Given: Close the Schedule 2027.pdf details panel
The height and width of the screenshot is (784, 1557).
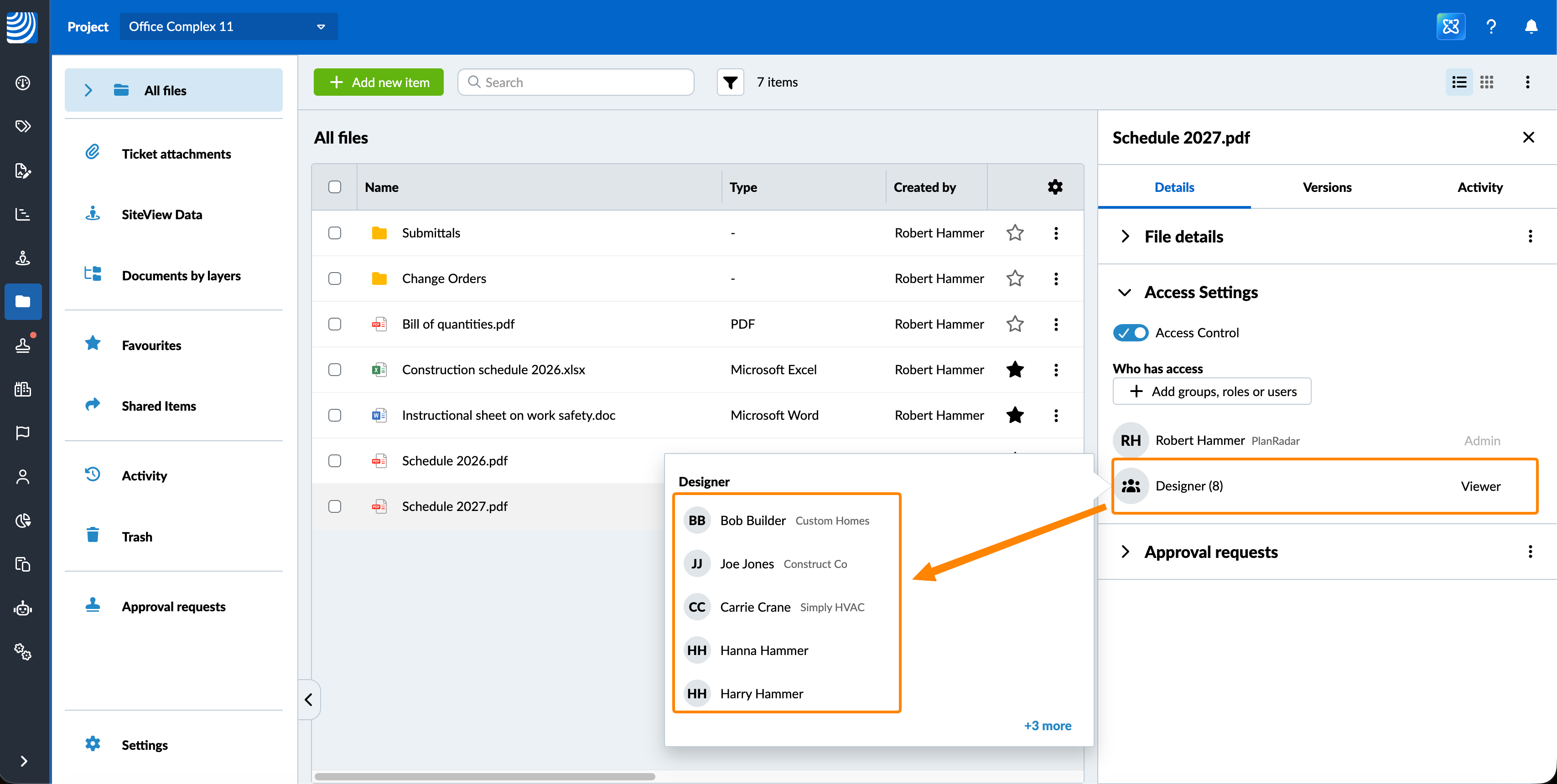Looking at the screenshot, I should pyautogui.click(x=1529, y=138).
